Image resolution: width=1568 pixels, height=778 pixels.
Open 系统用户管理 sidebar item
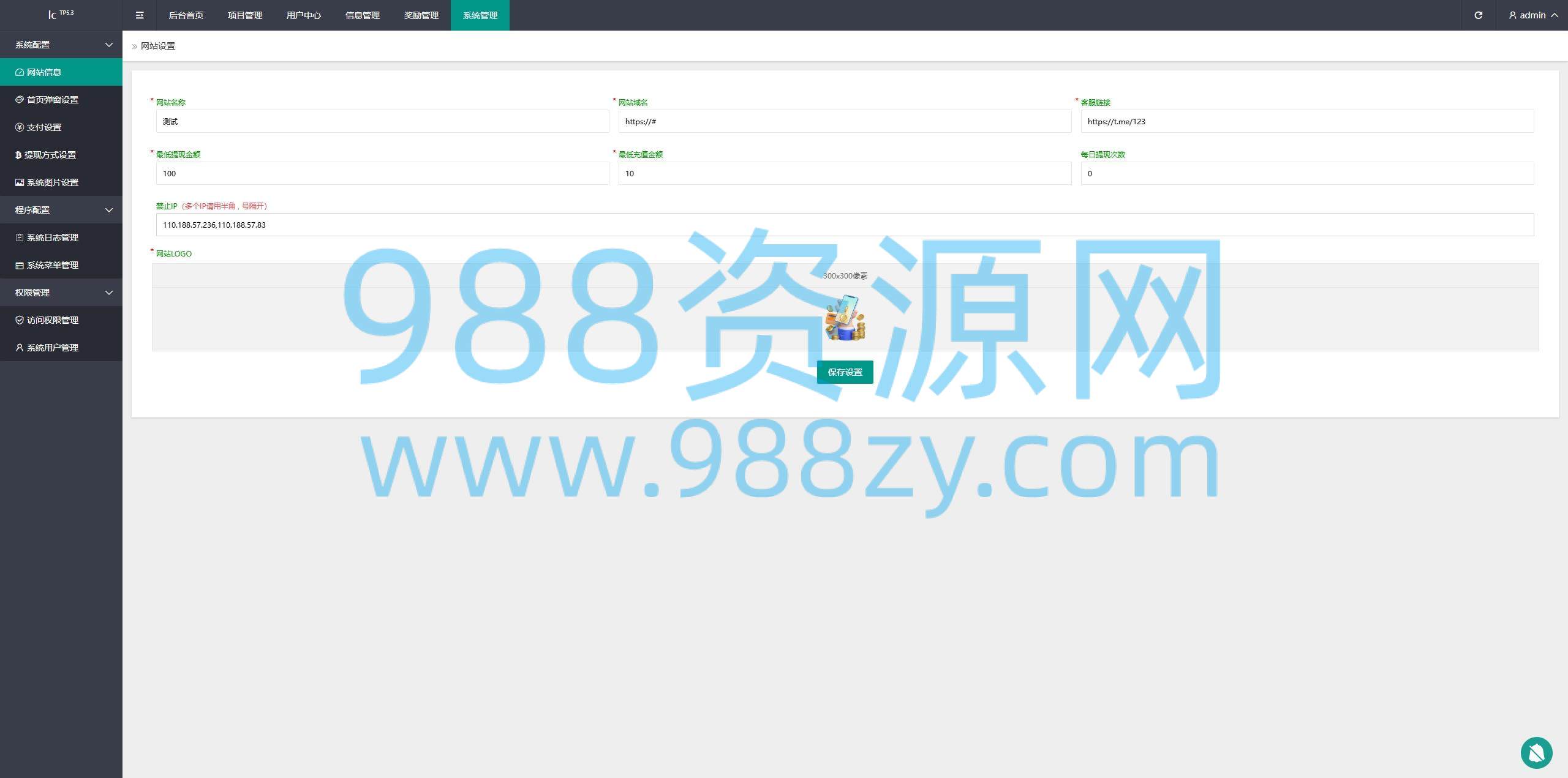tap(53, 348)
